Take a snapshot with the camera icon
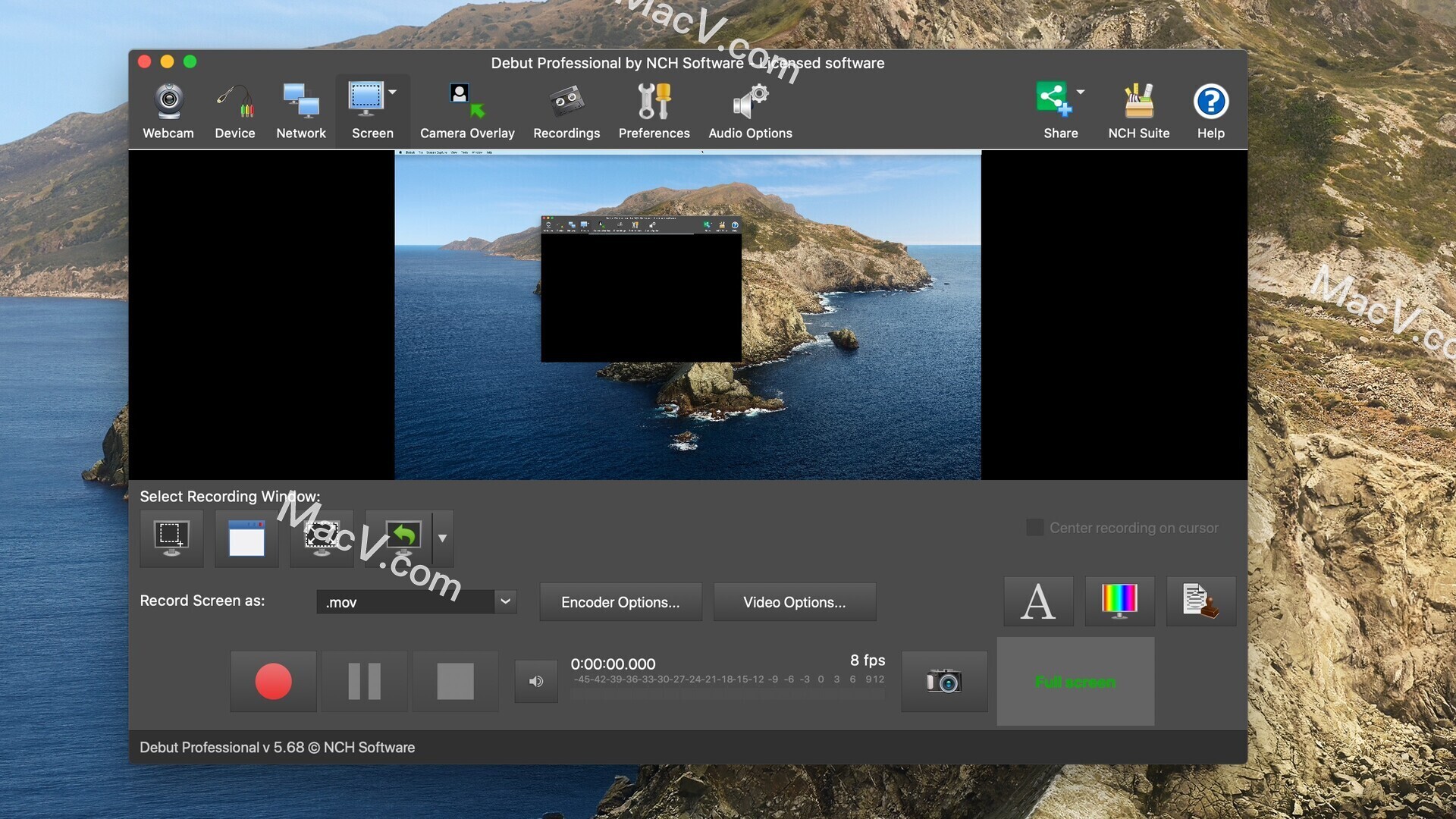 coord(944,681)
